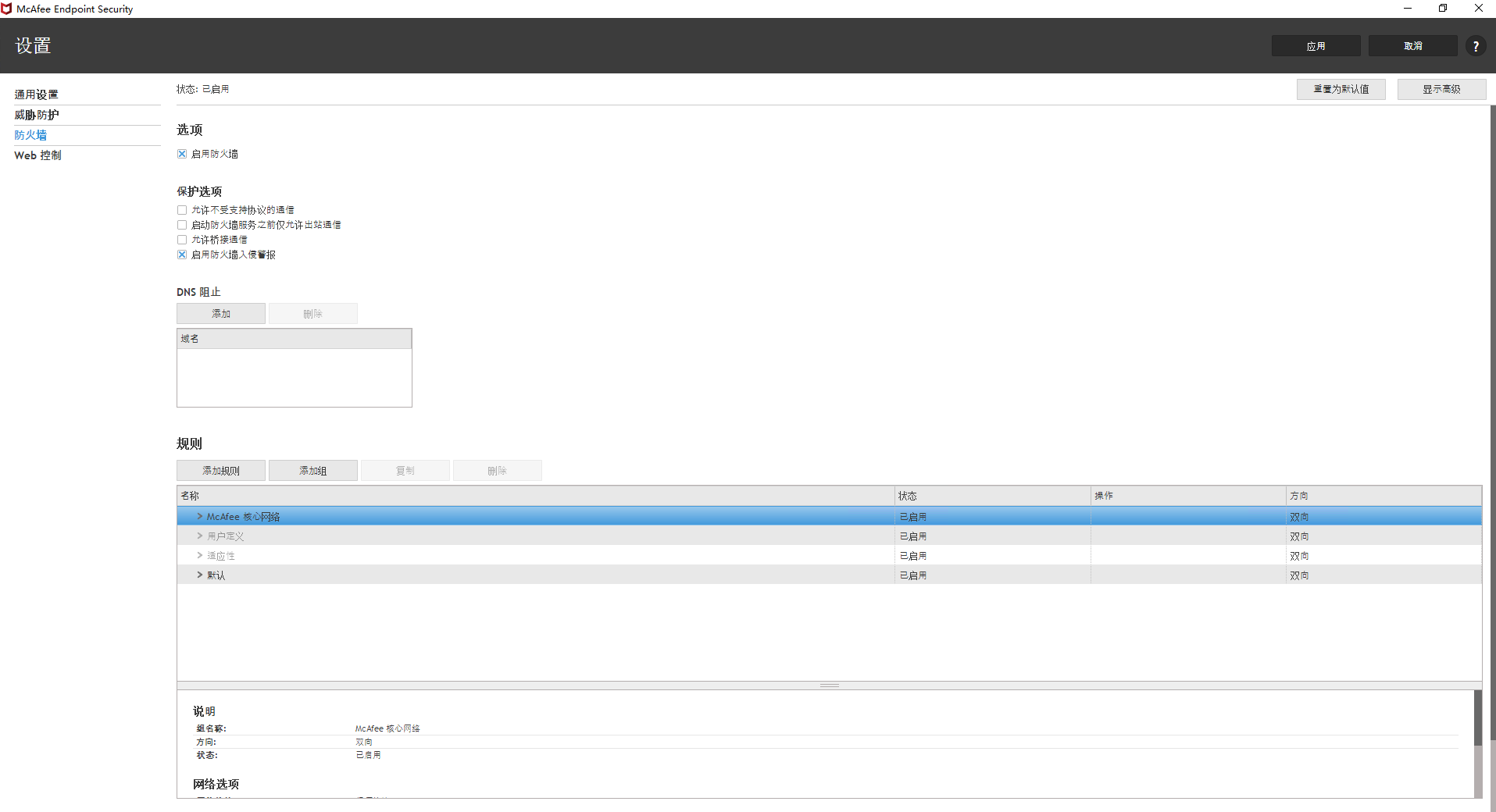Select the 防火墙 section

click(30, 135)
